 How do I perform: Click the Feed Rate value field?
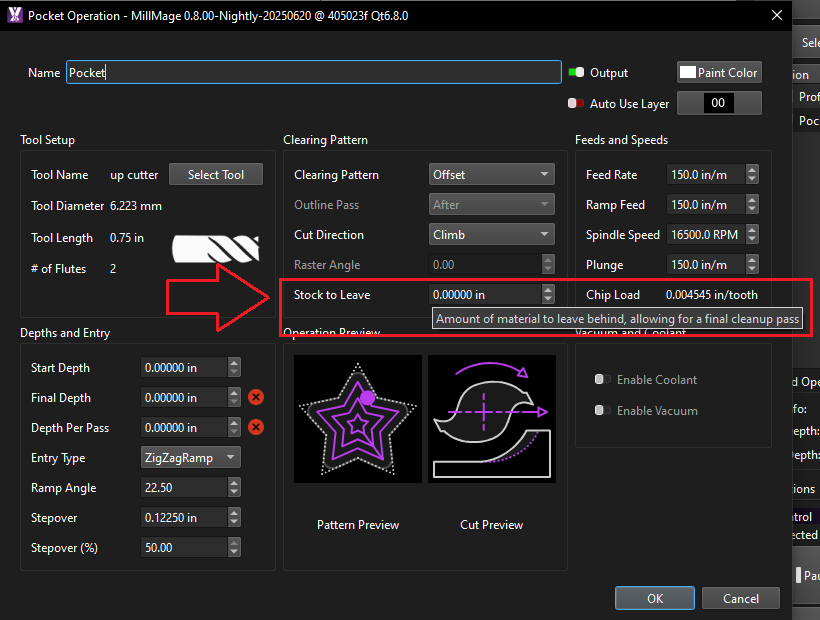706,175
